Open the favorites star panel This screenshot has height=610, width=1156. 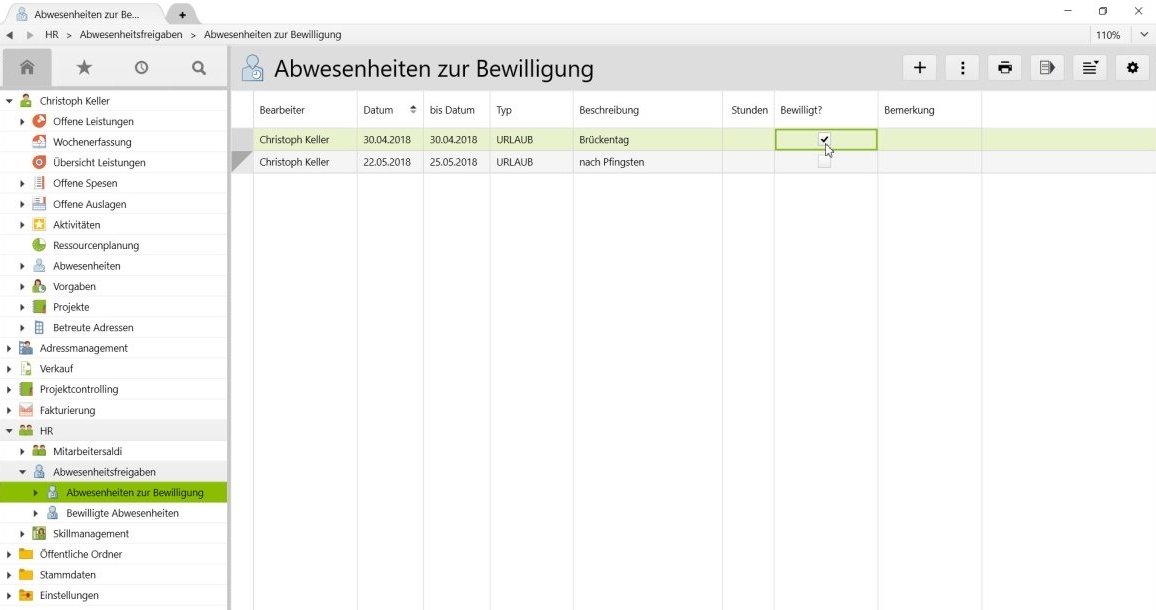[84, 67]
